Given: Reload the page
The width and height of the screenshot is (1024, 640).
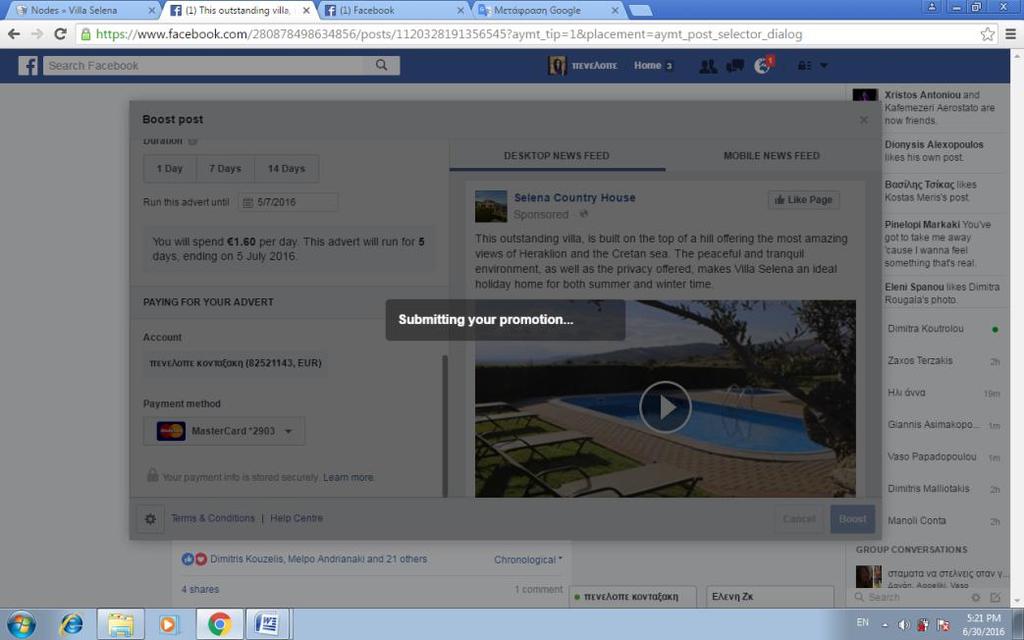Looking at the screenshot, I should click(x=61, y=34).
